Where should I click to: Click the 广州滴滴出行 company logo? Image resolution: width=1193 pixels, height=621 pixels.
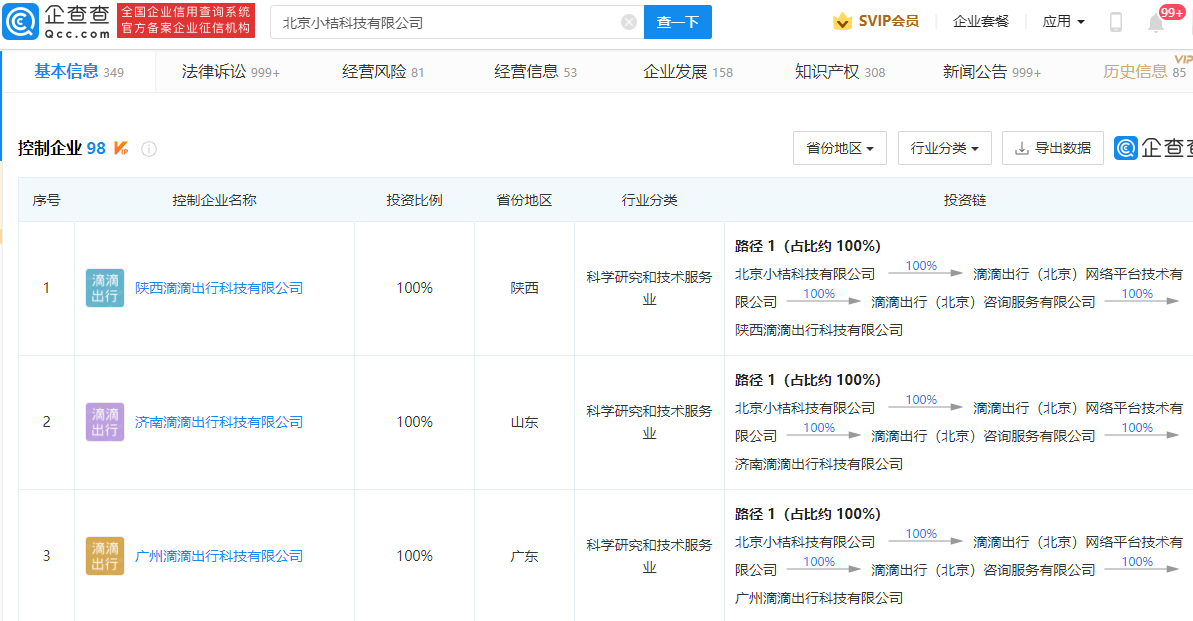coord(105,556)
